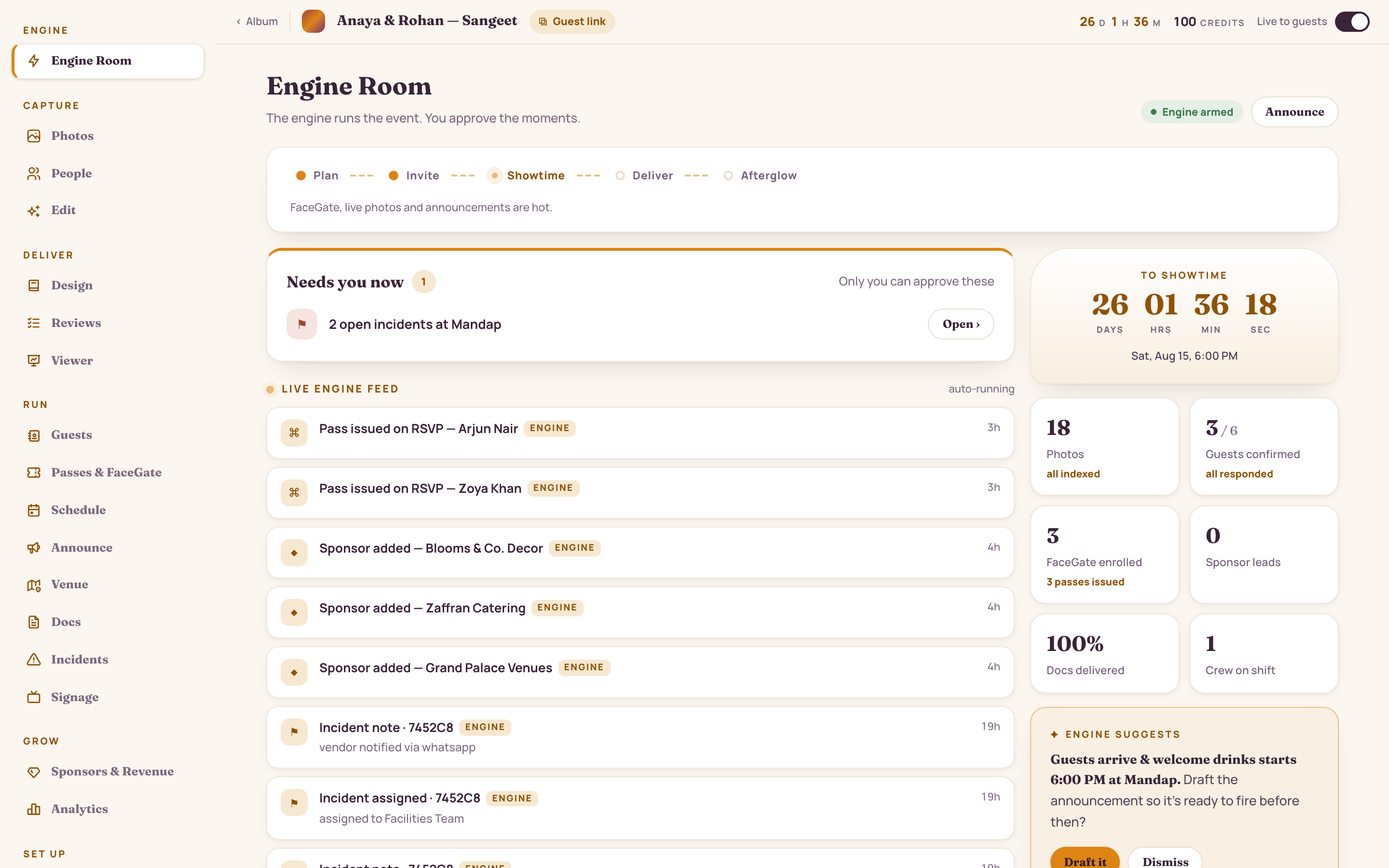Click the flag icon beside Mandap incidents
Viewport: 1389px width, 868px height.
coord(302,325)
